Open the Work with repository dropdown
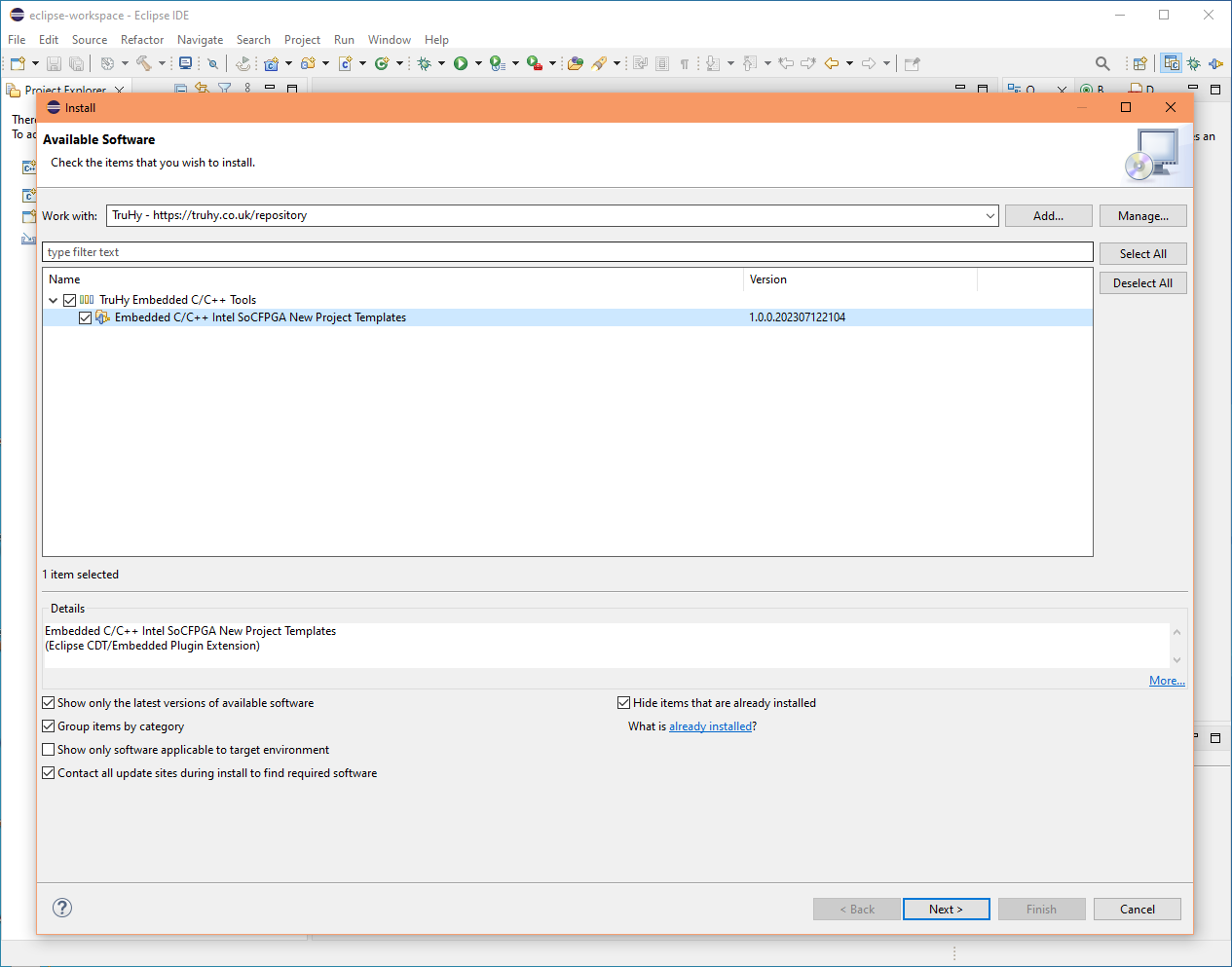This screenshot has width=1232, height=967. tap(989, 215)
